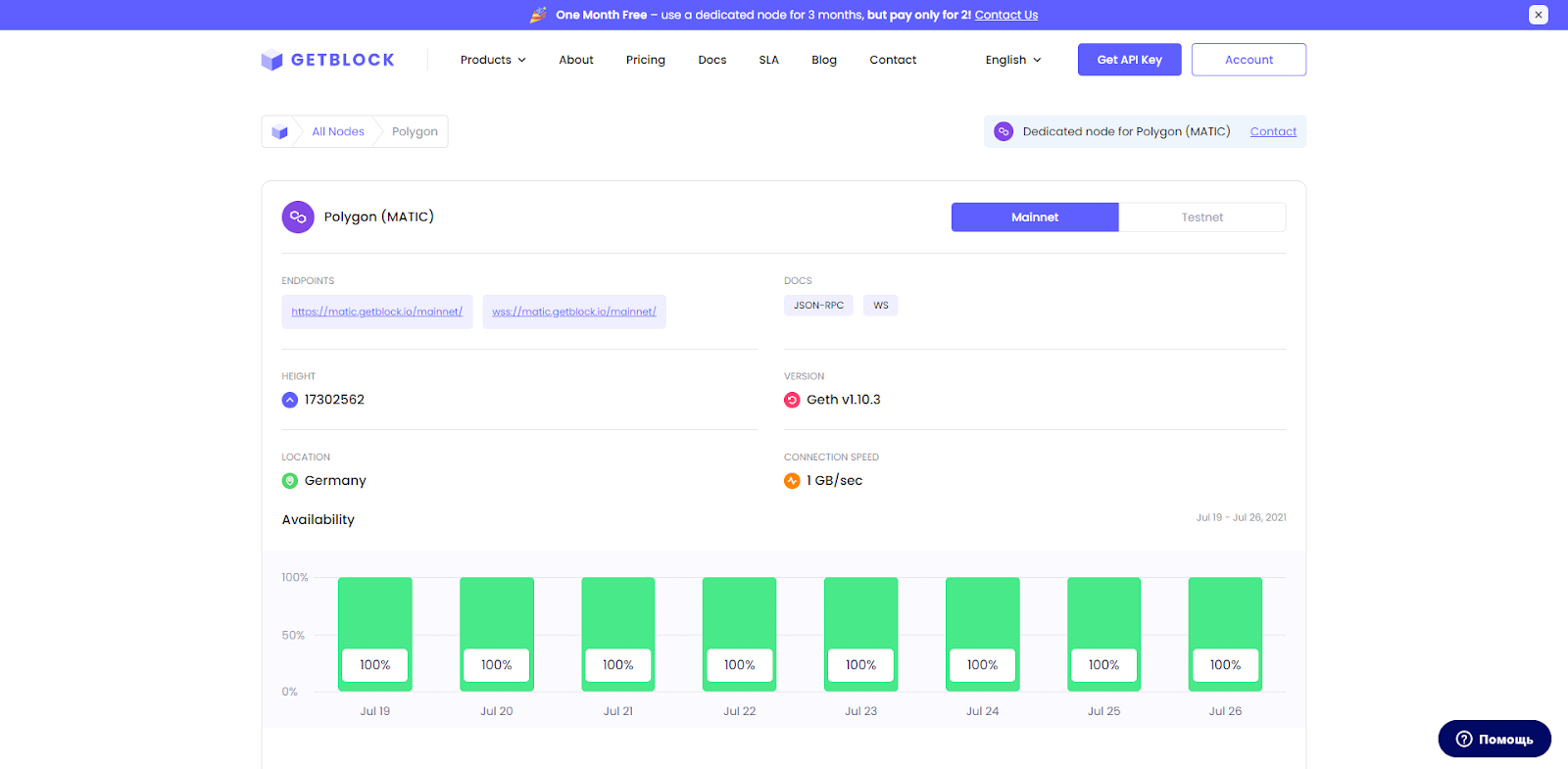Click the Polygon MATIC purple logo icon
Image resolution: width=1568 pixels, height=769 pixels.
coord(298,217)
